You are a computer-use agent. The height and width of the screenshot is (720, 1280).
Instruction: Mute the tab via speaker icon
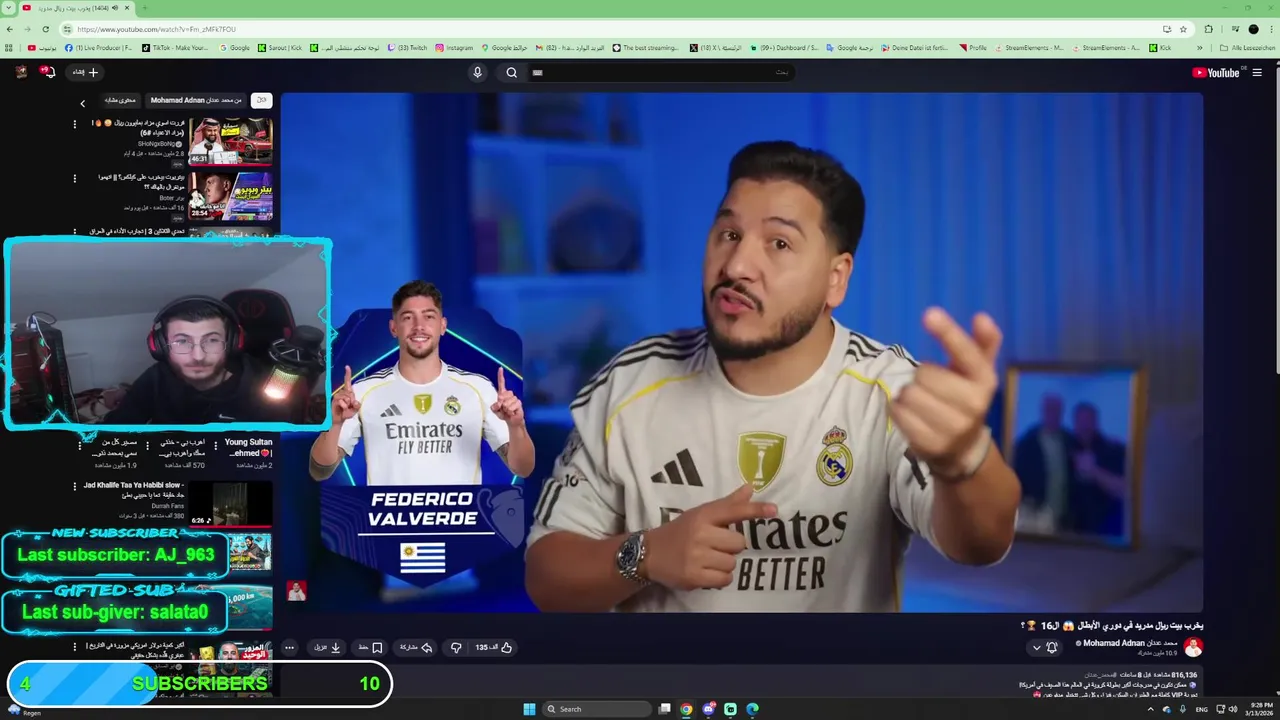coord(114,7)
